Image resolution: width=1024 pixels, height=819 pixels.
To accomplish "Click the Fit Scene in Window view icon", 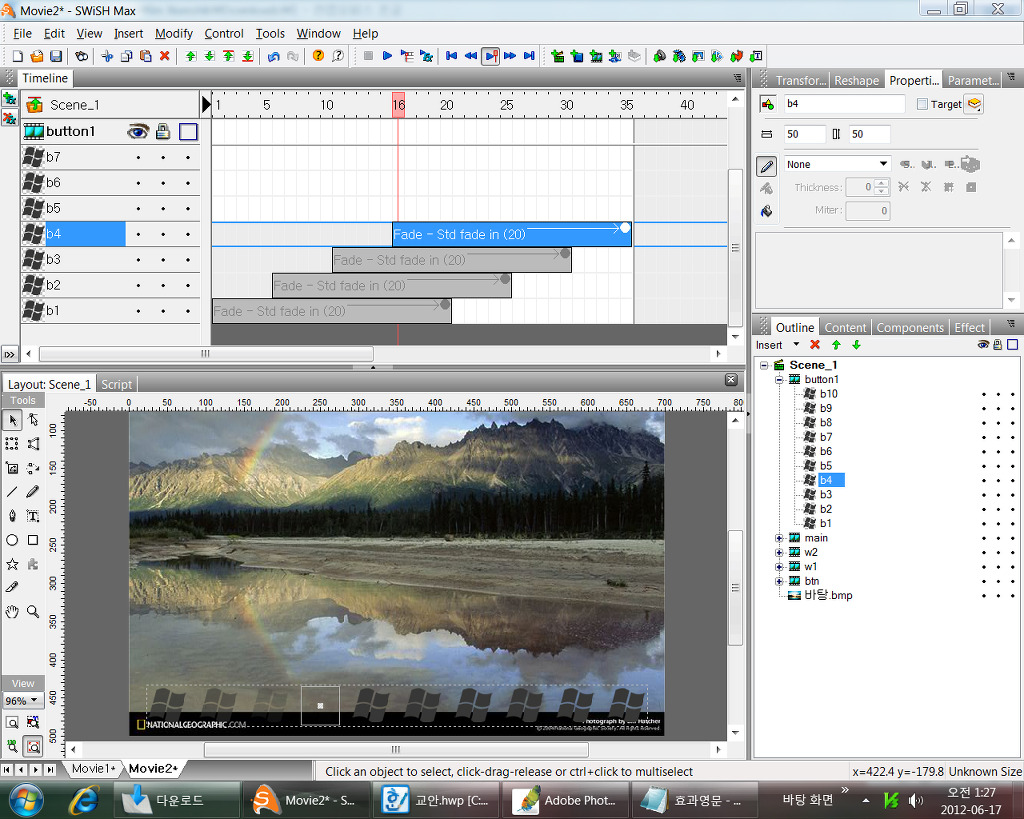I will [x=33, y=745].
